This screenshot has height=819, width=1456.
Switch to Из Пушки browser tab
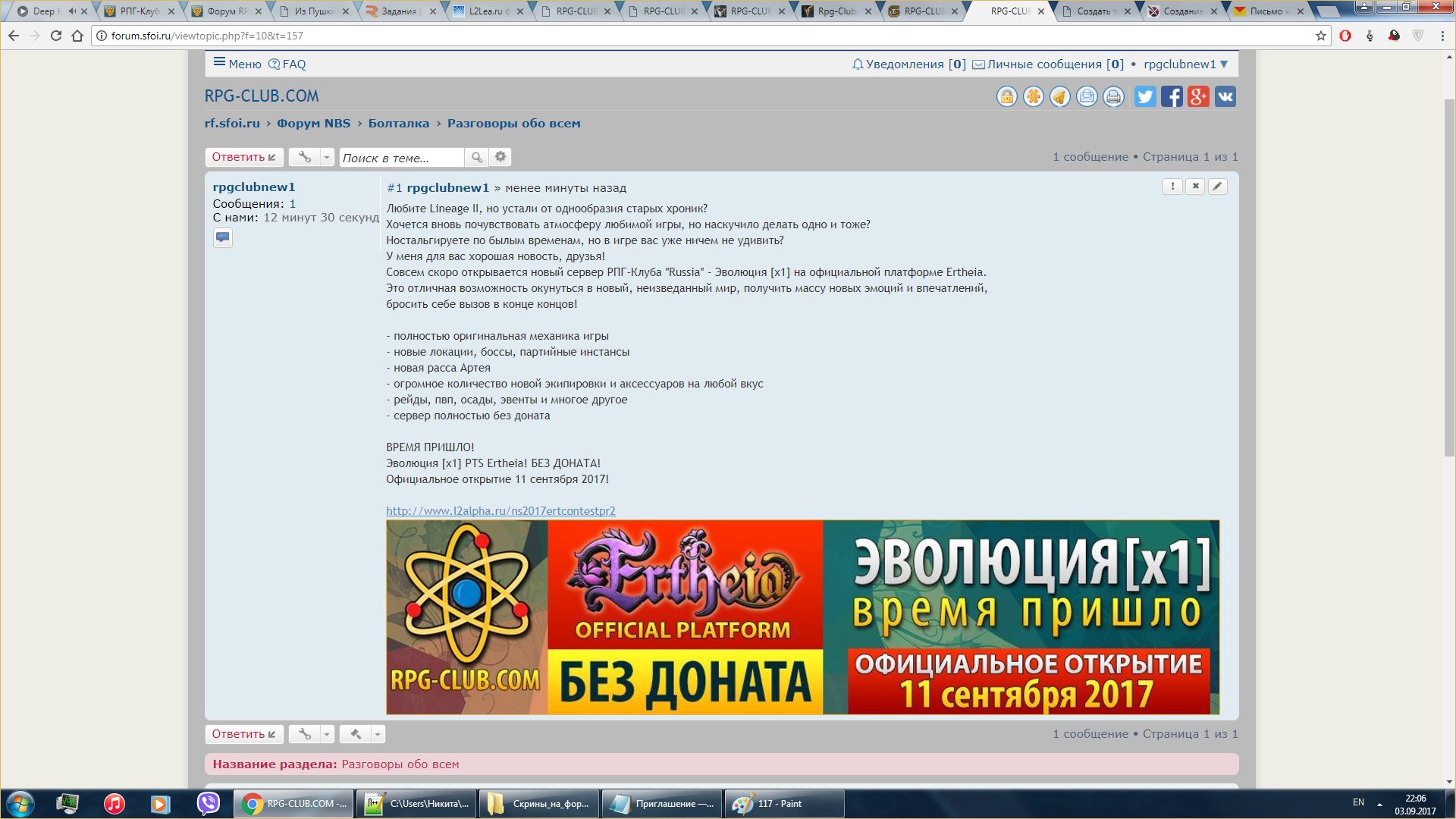[x=313, y=11]
